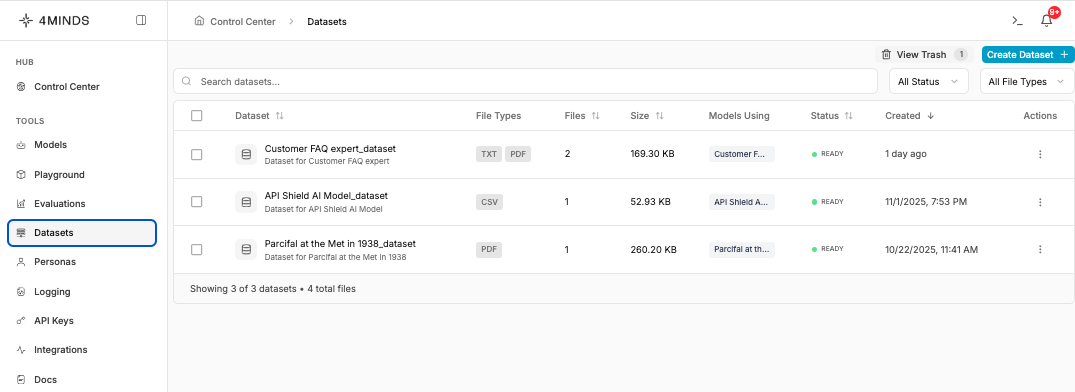The height and width of the screenshot is (392, 1075).
Task: Sort by Status column arrows
Action: [x=849, y=116]
